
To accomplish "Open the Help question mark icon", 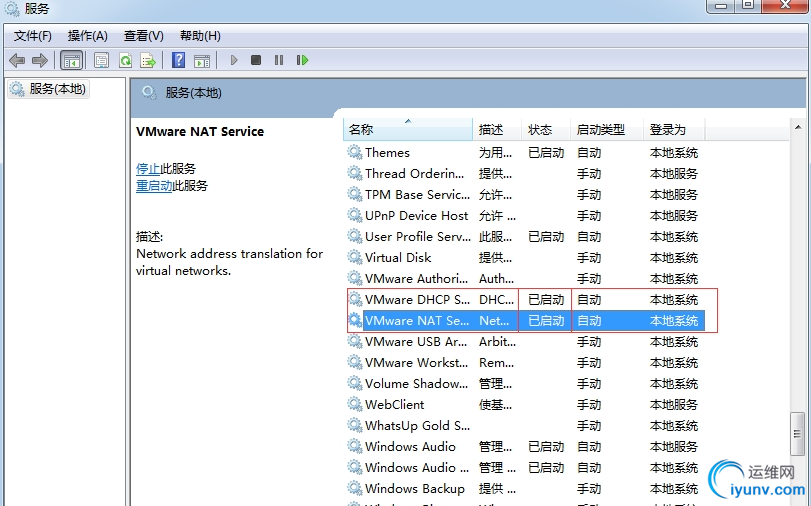I will pyautogui.click(x=178, y=61).
